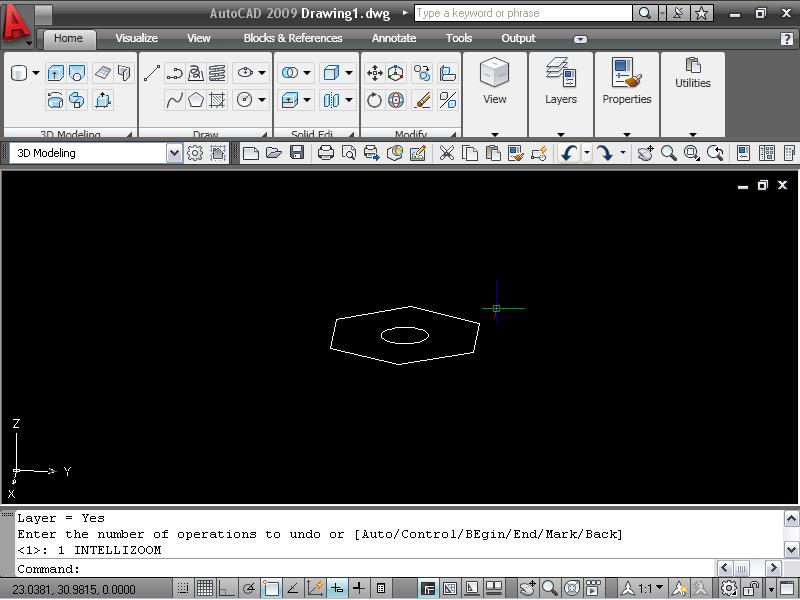Click the Properties panel button
This screenshot has width=800, height=600.
point(627,82)
